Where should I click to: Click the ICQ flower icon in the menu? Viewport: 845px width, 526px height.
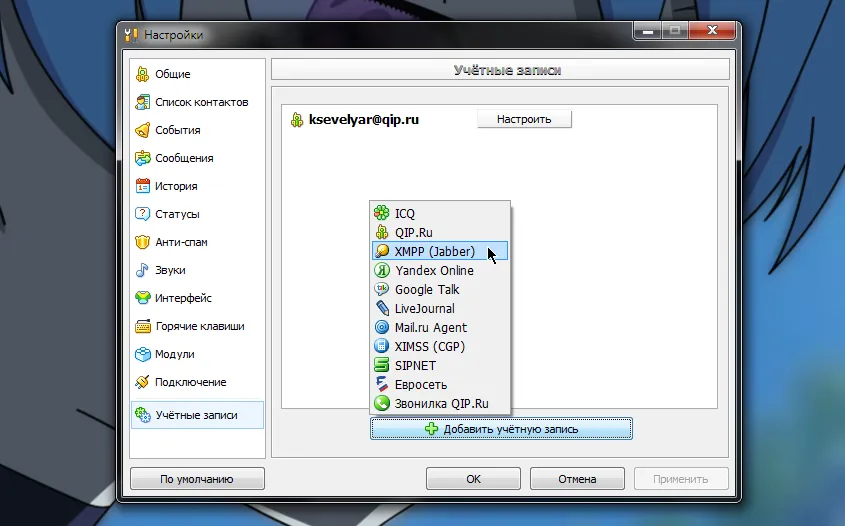click(382, 213)
